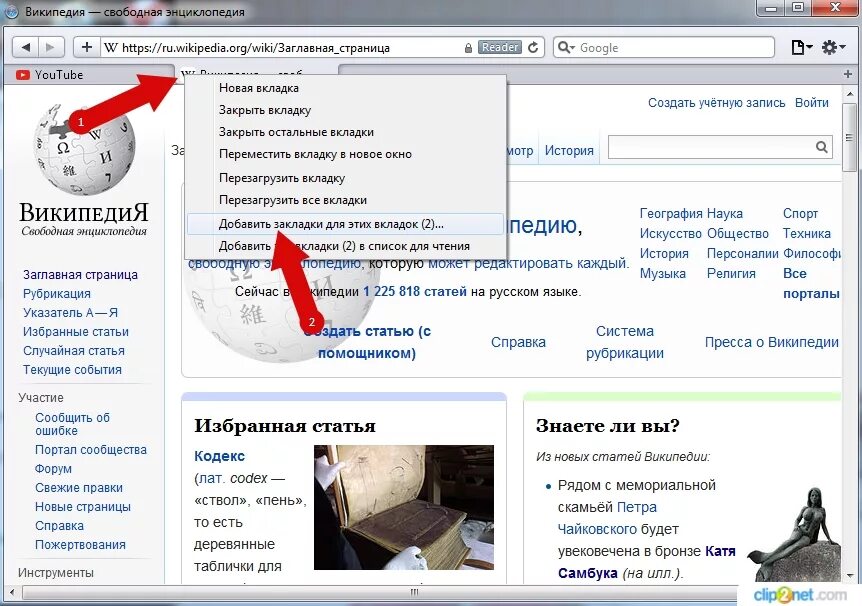
Task: Select 'Закрыть остальные вкладки' entry
Action: tap(345, 132)
